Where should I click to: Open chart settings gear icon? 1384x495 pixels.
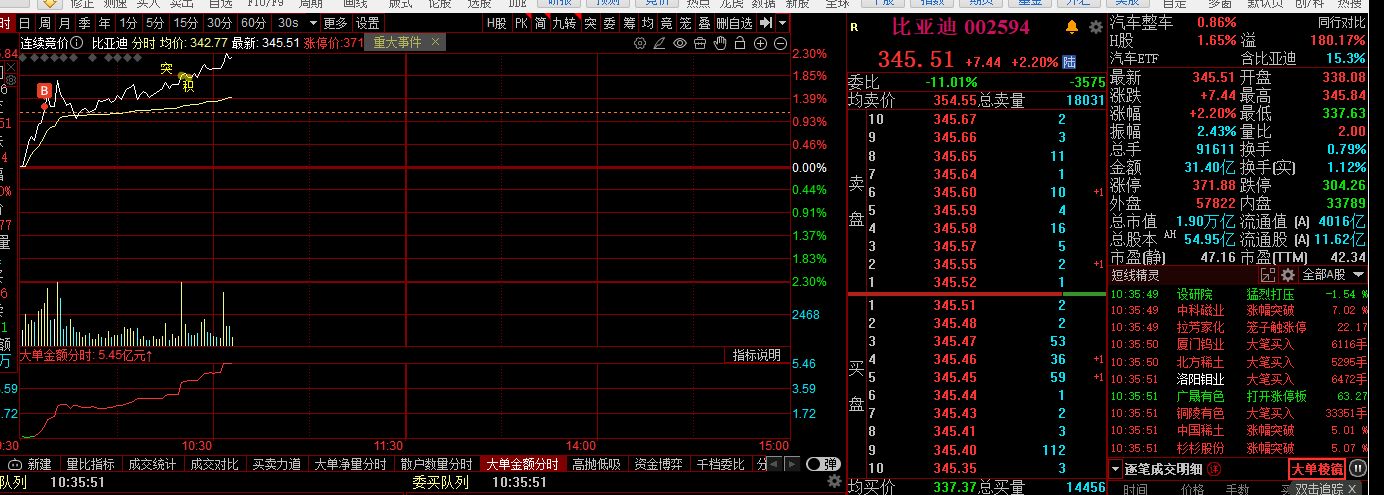point(640,43)
